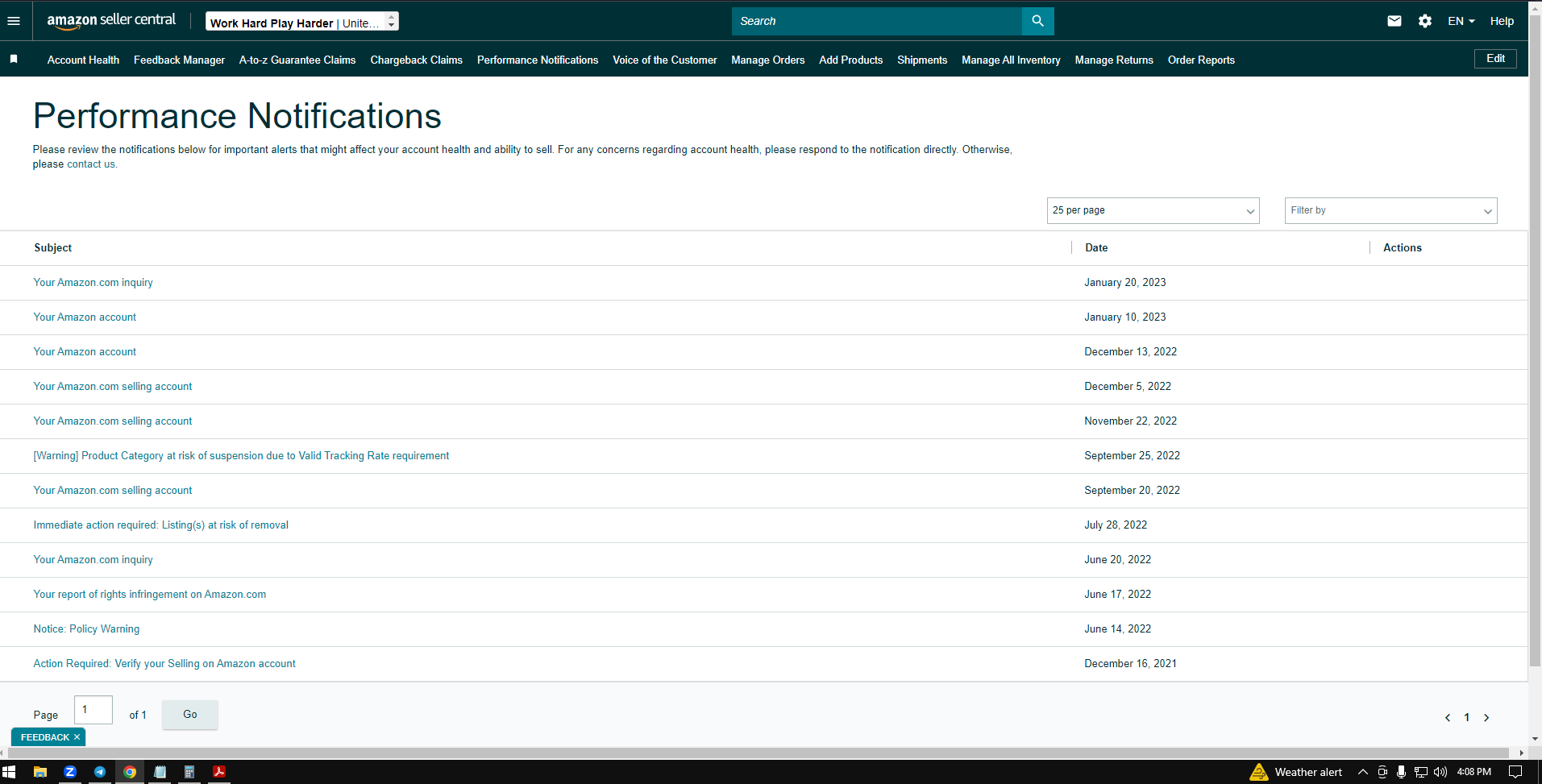
Task: Open network status tray icon
Action: tap(1421, 772)
